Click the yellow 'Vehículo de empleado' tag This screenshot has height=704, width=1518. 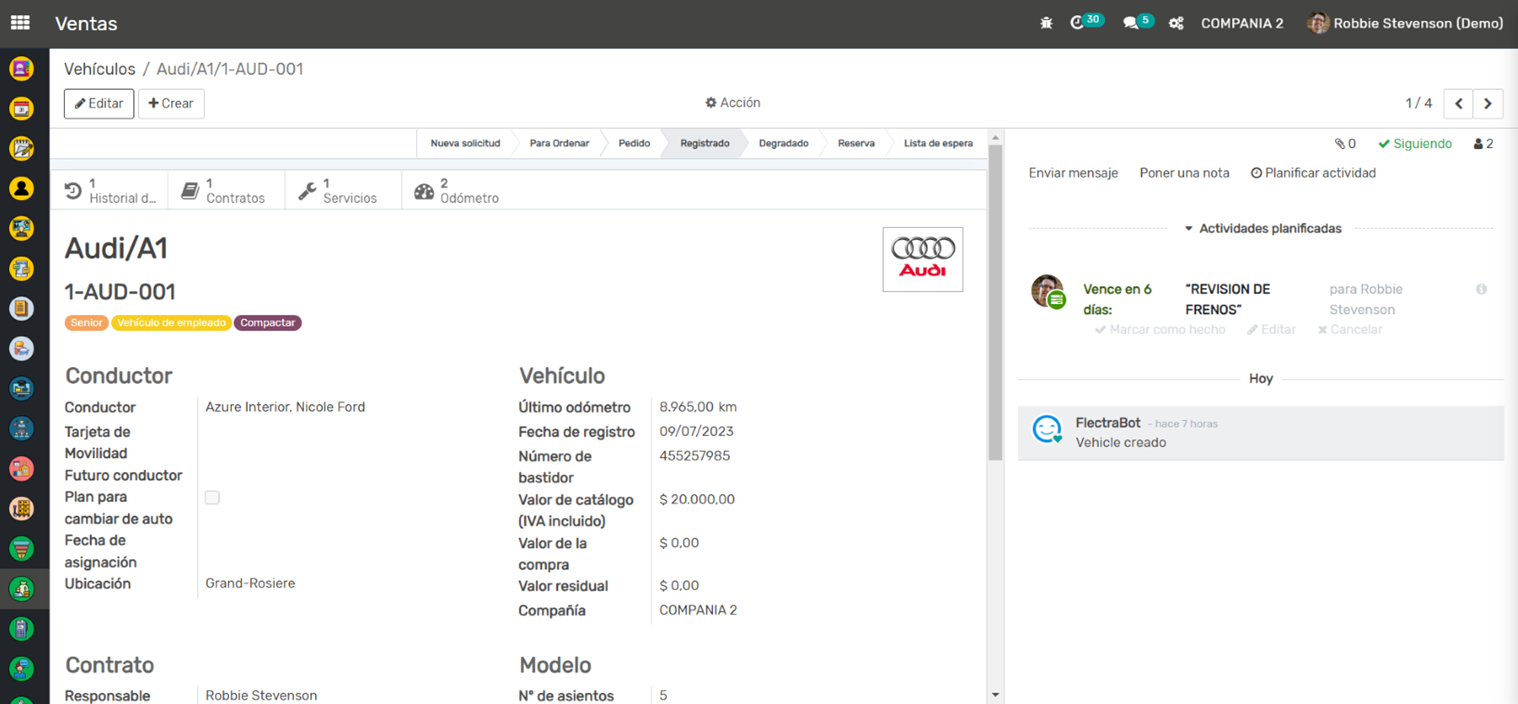[x=171, y=323]
